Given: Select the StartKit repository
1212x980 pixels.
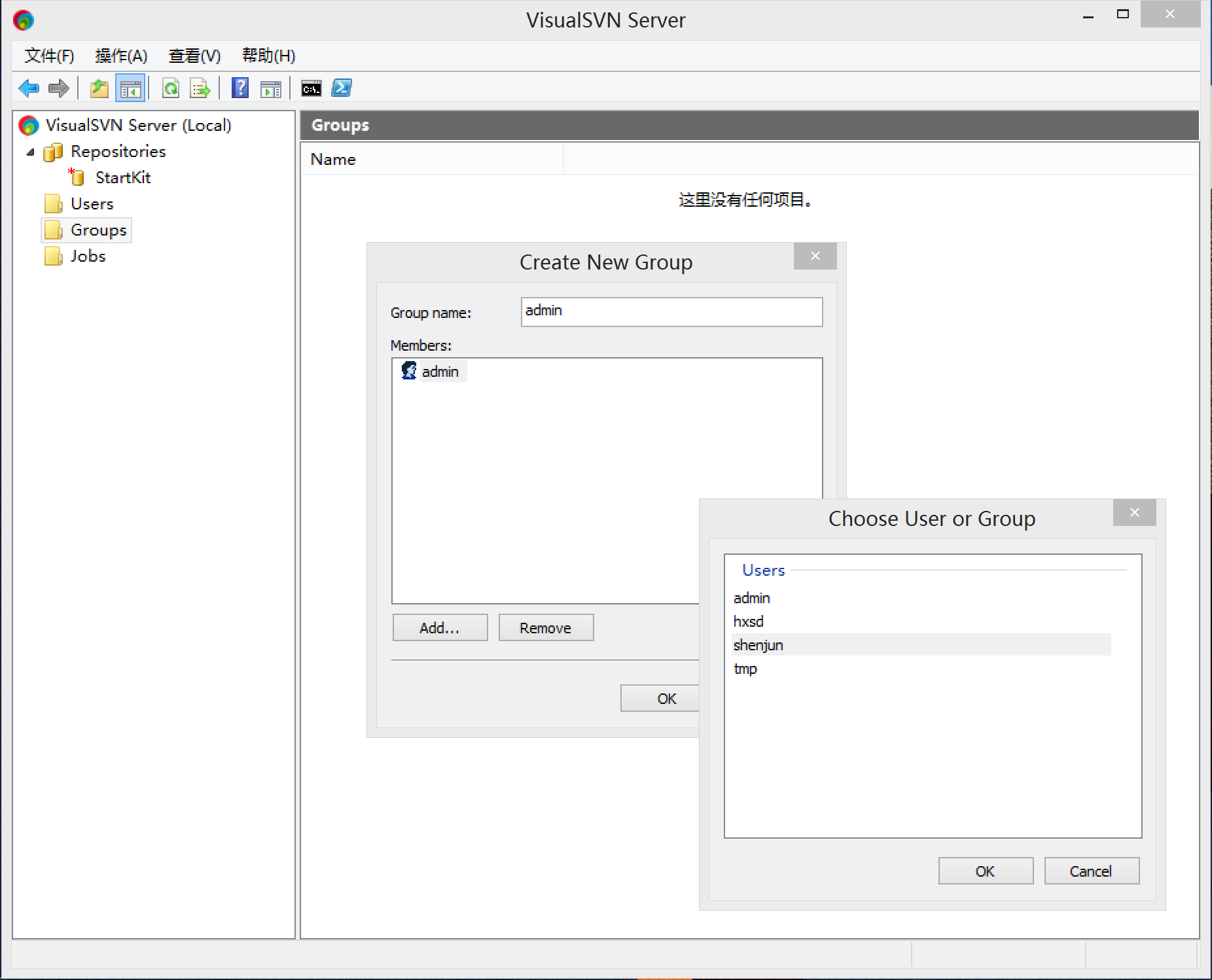Looking at the screenshot, I should (122, 178).
